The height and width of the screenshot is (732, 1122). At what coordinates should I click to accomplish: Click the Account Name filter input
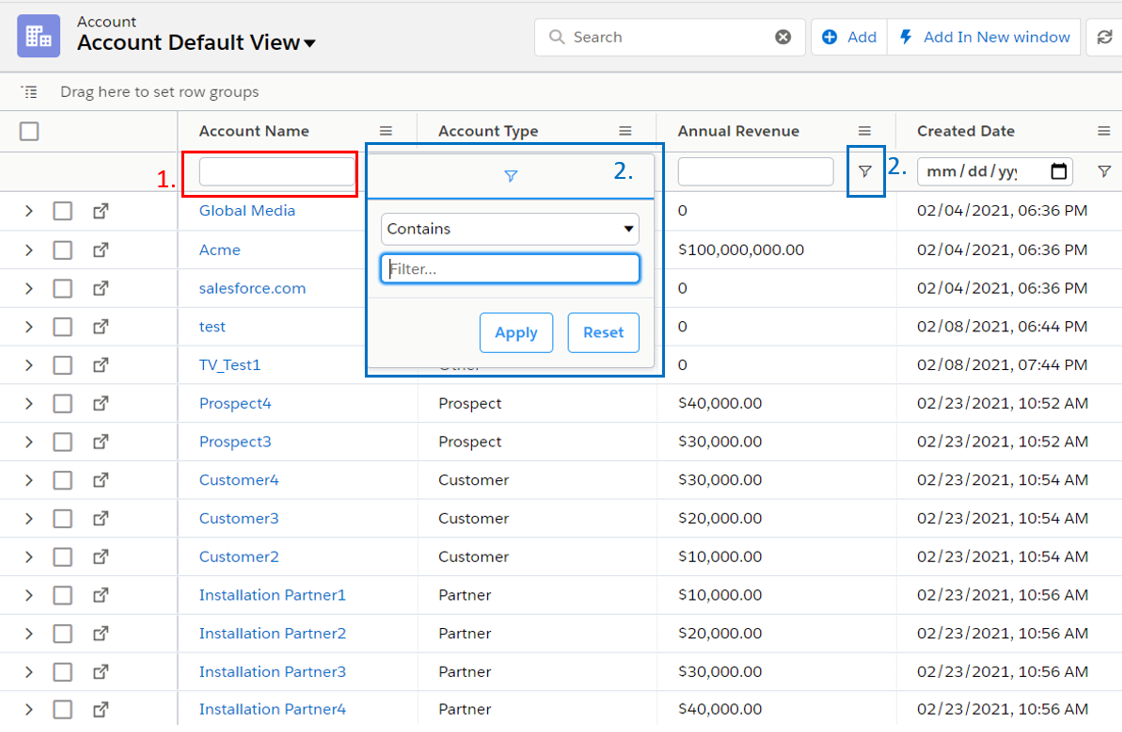276,172
